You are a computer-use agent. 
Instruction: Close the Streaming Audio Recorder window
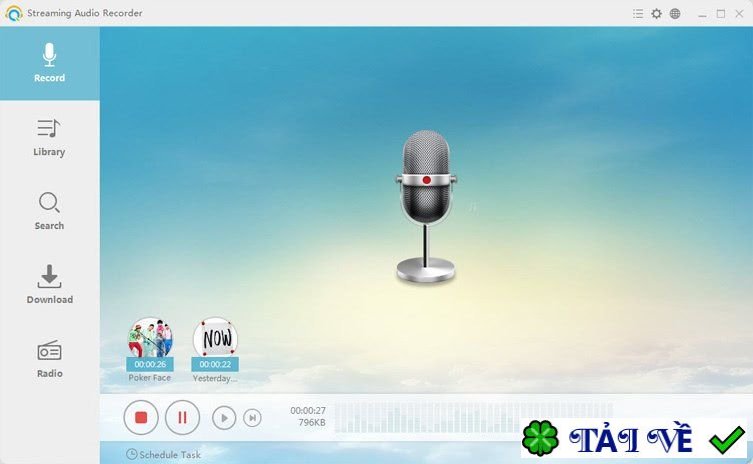pos(740,14)
